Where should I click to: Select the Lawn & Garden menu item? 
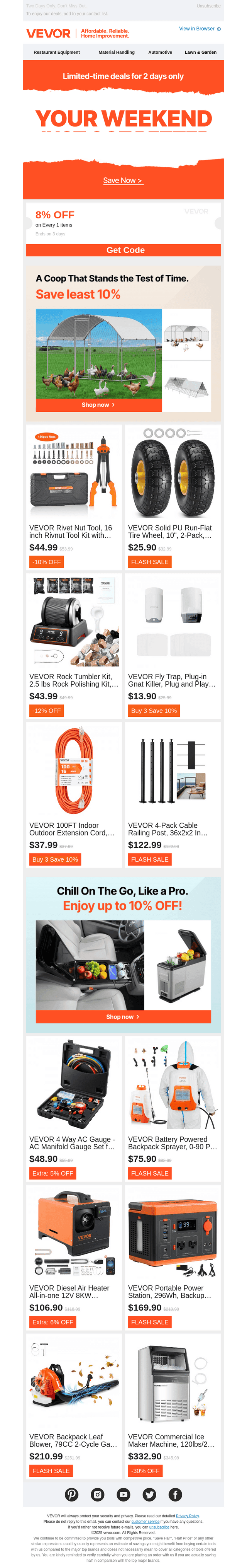(201, 52)
